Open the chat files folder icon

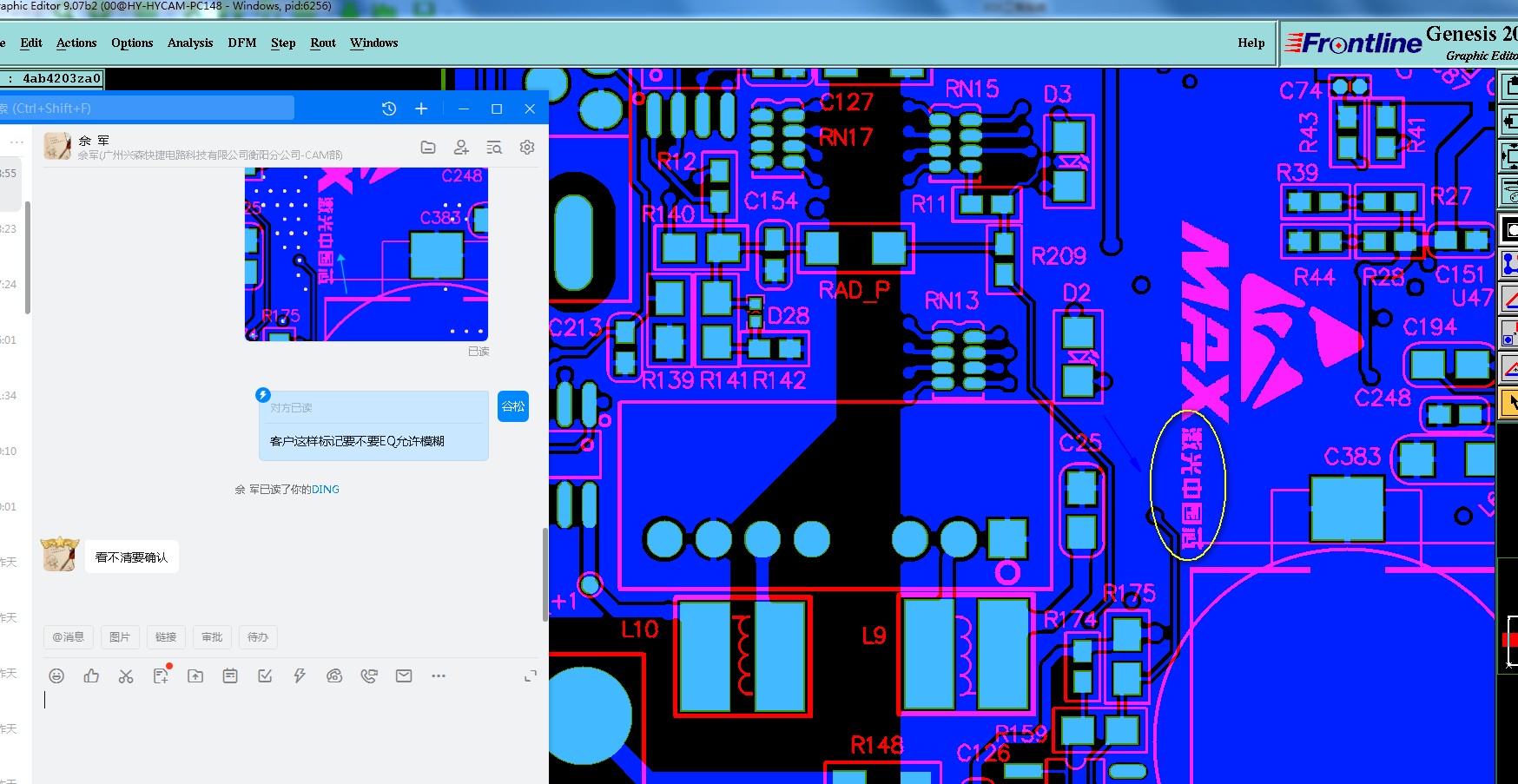pyautogui.click(x=428, y=148)
